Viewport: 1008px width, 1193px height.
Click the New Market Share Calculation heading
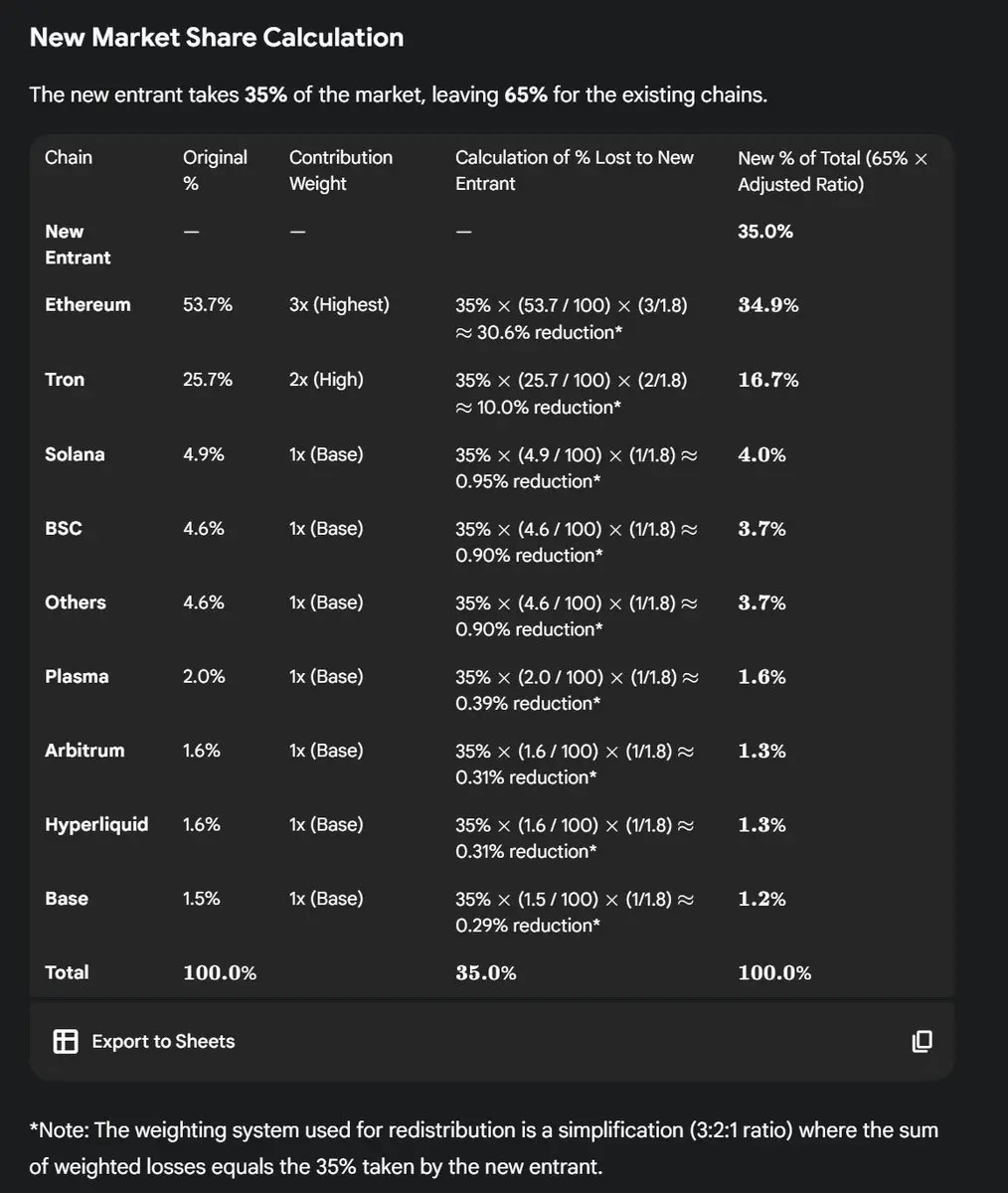tap(217, 38)
